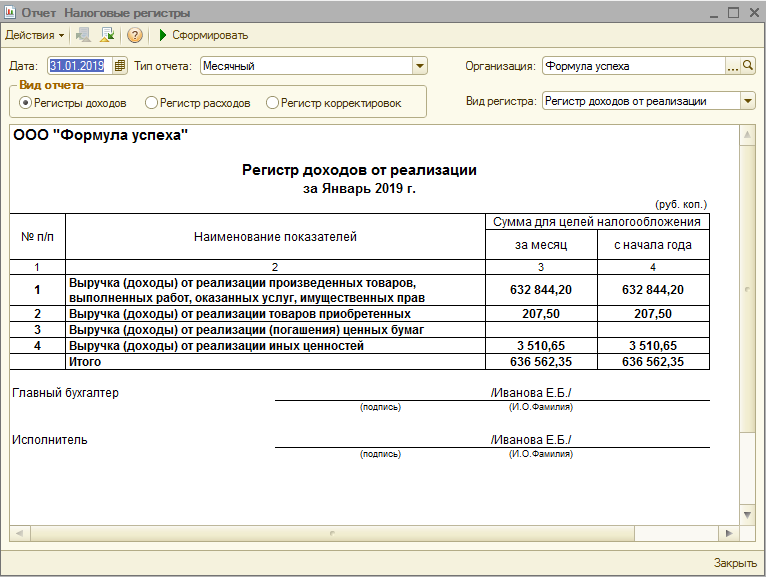Open the Действия menu
Viewport: 766px width, 577px height.
click(34, 35)
